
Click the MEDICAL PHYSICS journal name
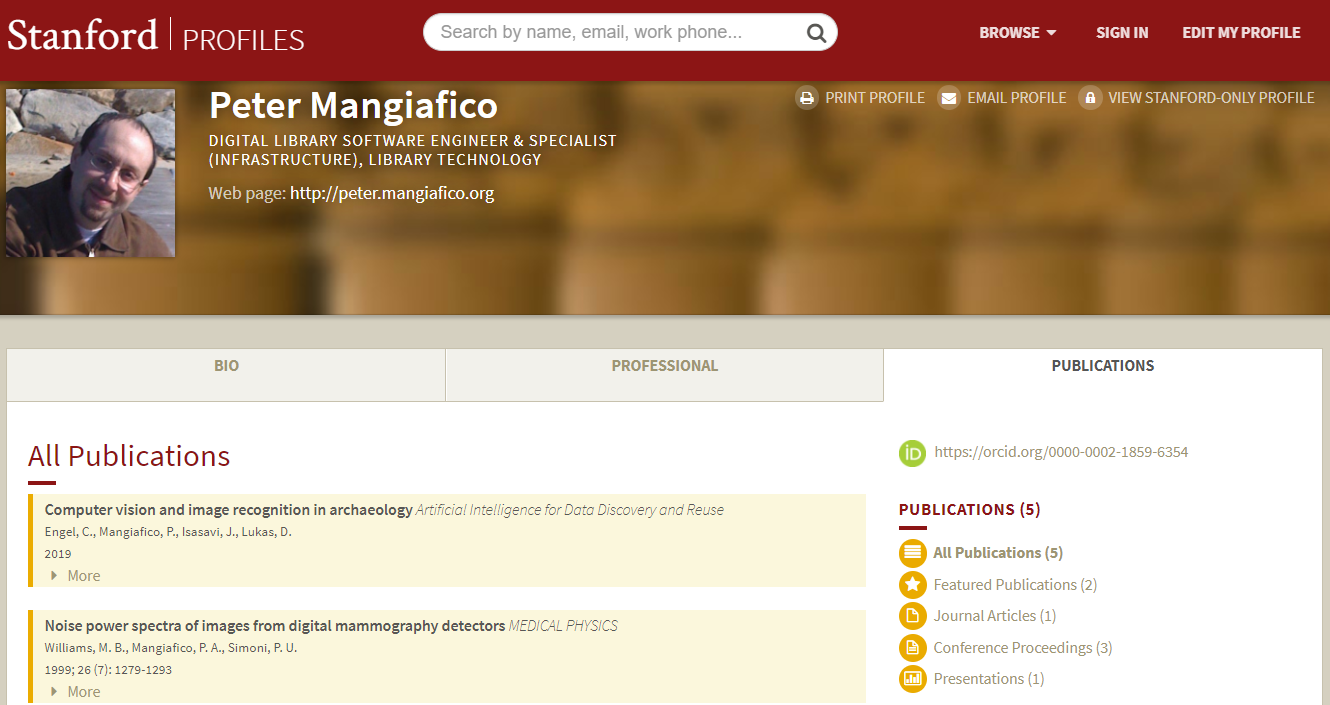[563, 626]
